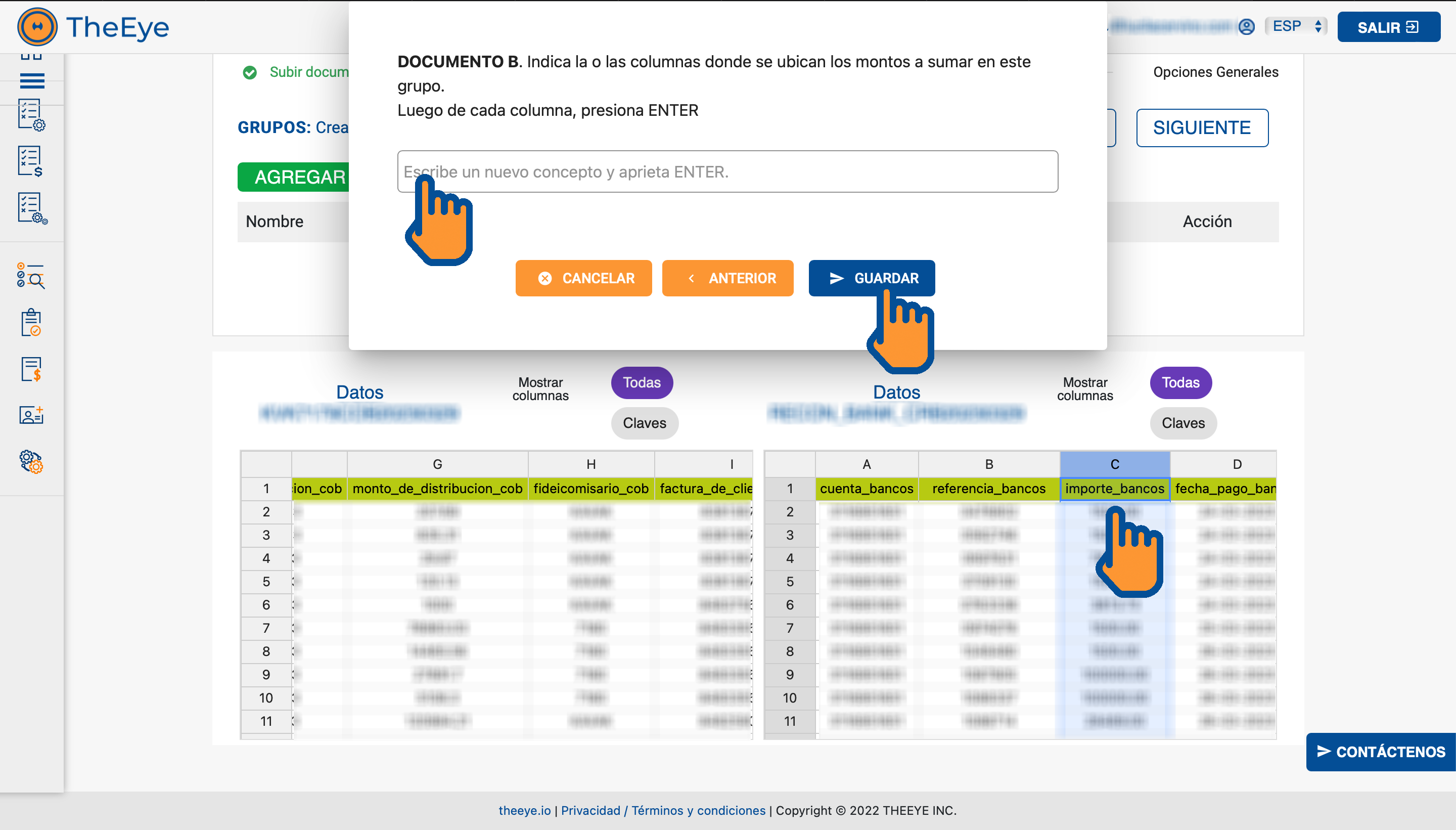Select row 8 header in left table
1456x830 pixels.
click(266, 651)
